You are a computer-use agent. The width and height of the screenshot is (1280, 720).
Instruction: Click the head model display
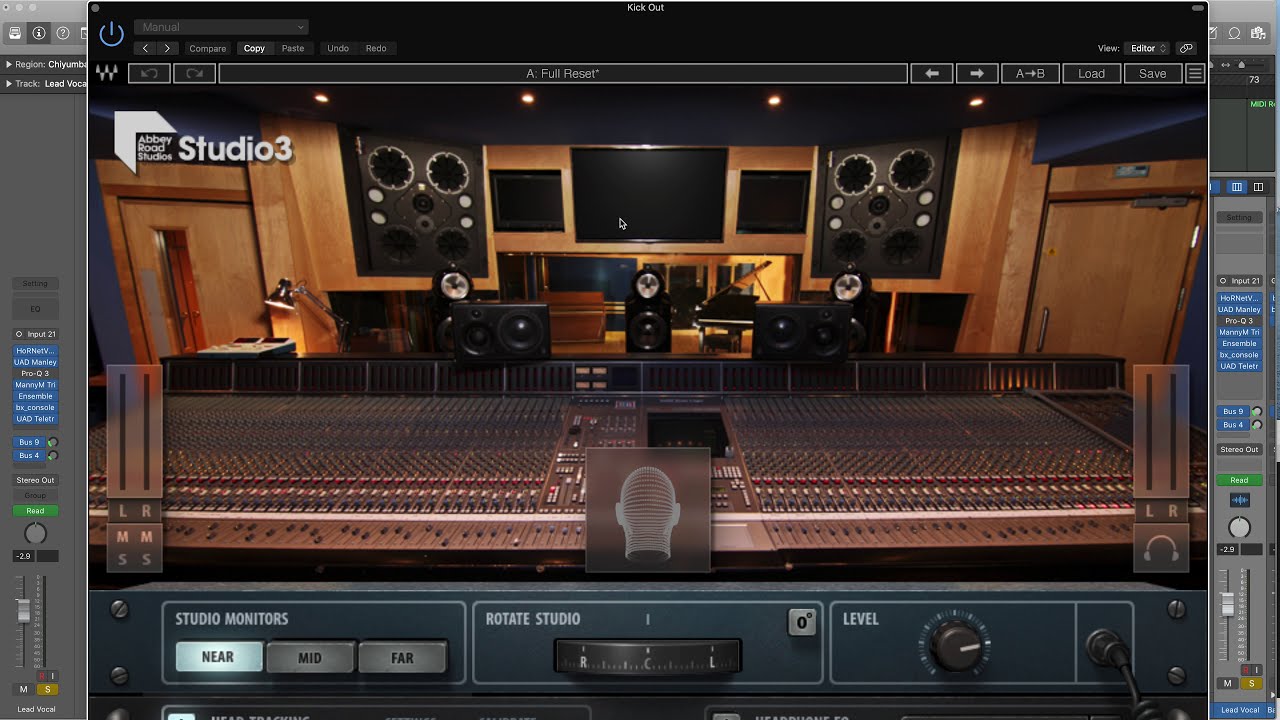(x=648, y=510)
